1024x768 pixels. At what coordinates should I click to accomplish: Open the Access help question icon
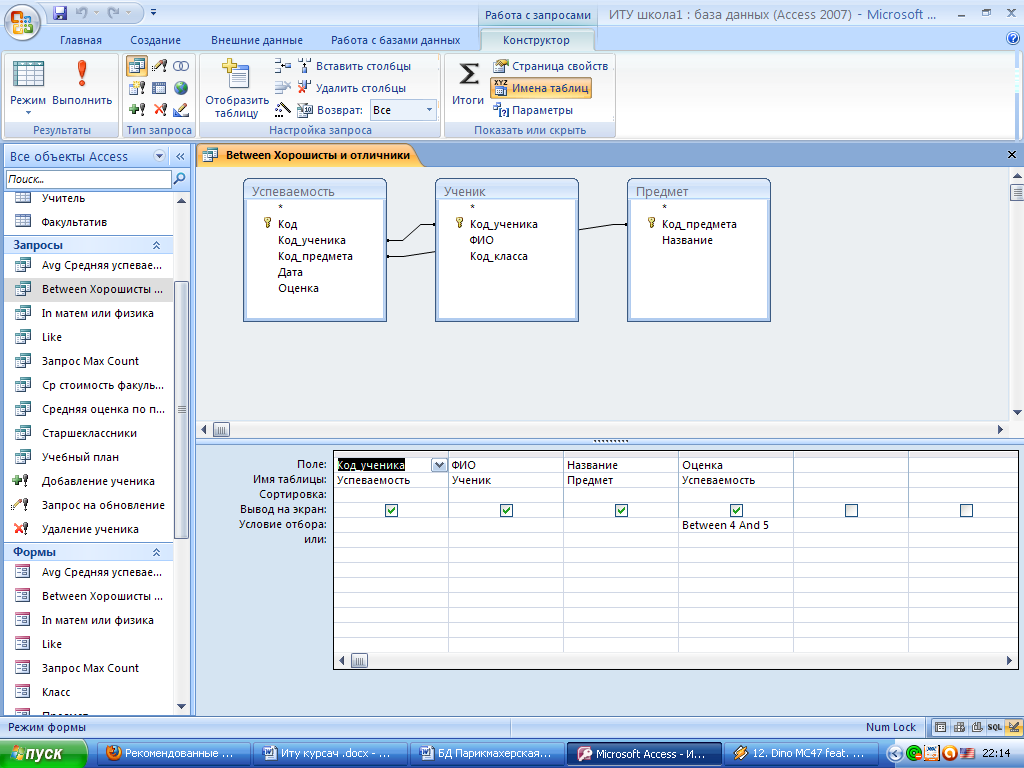click(1013, 39)
